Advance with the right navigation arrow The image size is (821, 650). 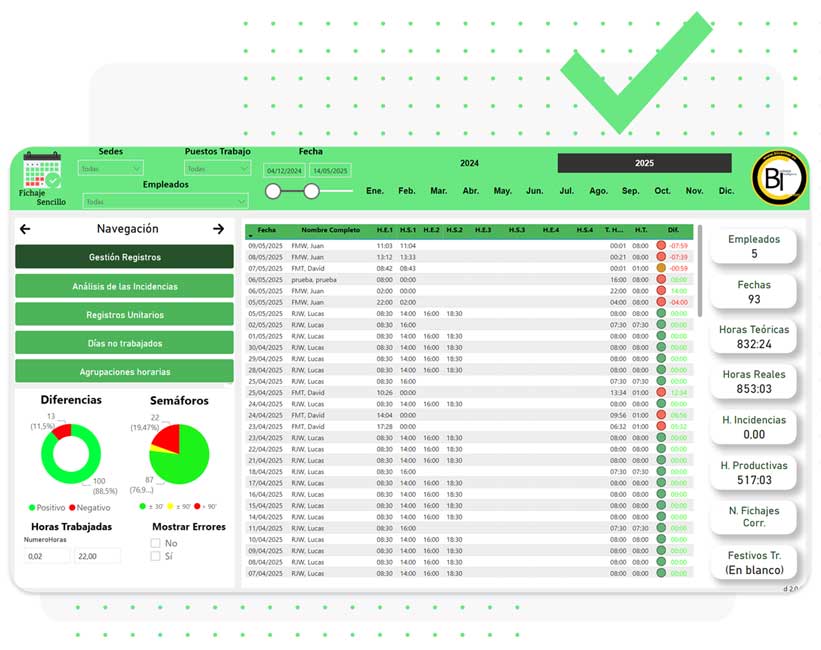218,229
